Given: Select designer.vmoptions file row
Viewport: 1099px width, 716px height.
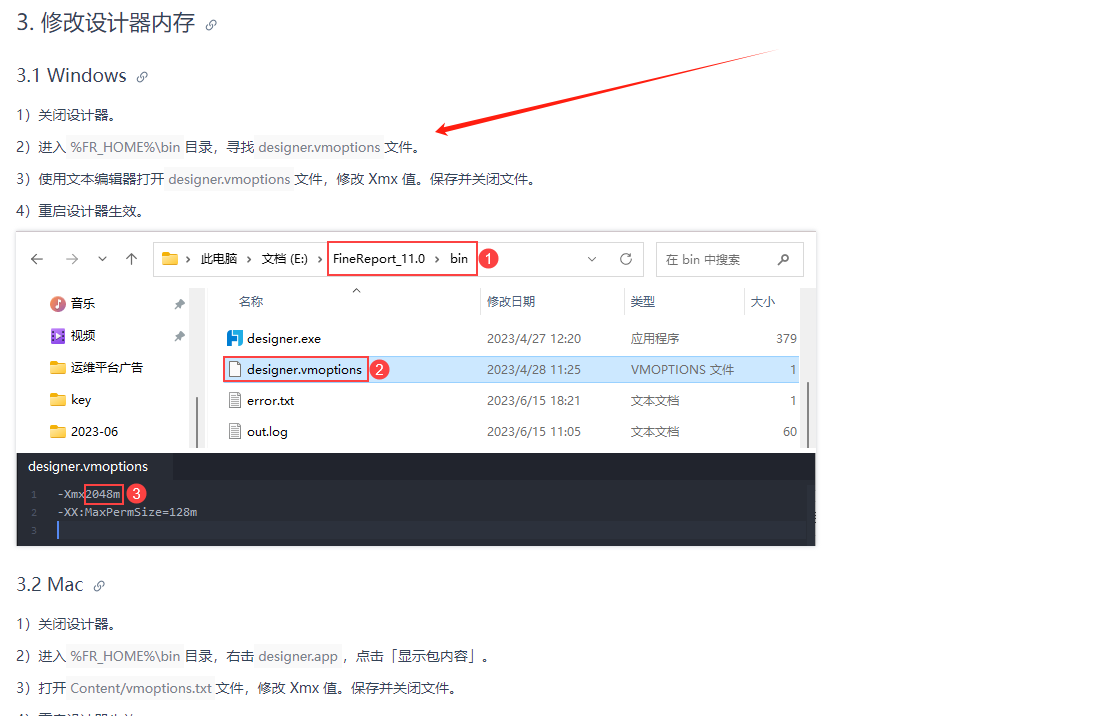Looking at the screenshot, I should [x=511, y=369].
